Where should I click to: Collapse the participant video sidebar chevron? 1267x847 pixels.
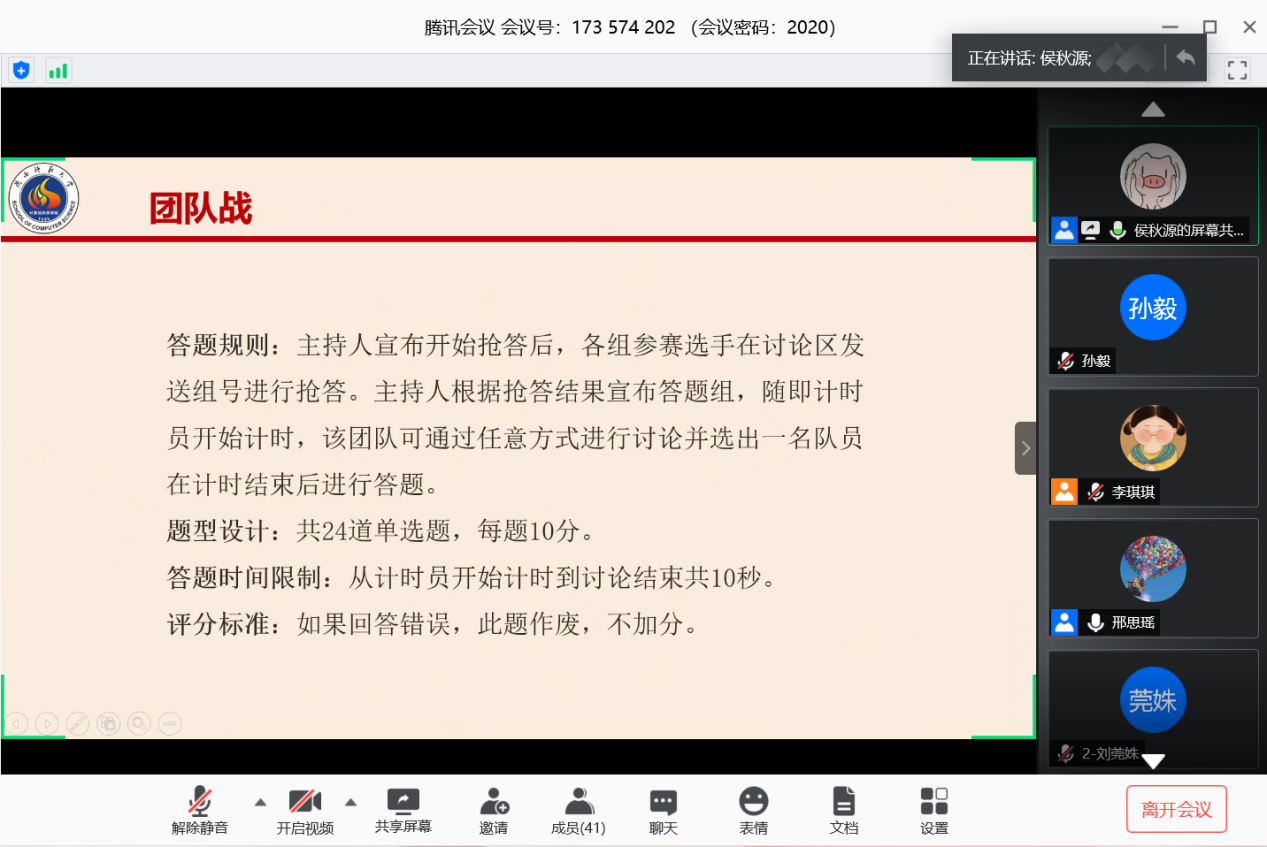click(1025, 448)
